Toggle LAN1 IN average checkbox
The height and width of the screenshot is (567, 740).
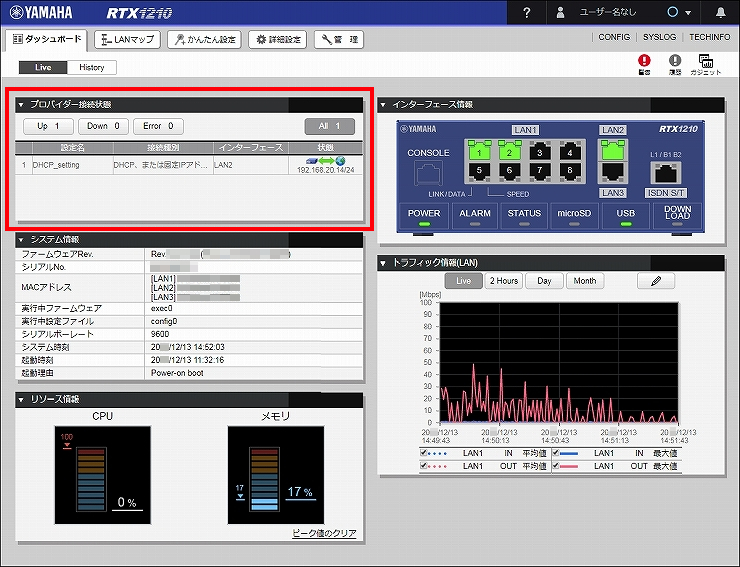pyautogui.click(x=423, y=453)
